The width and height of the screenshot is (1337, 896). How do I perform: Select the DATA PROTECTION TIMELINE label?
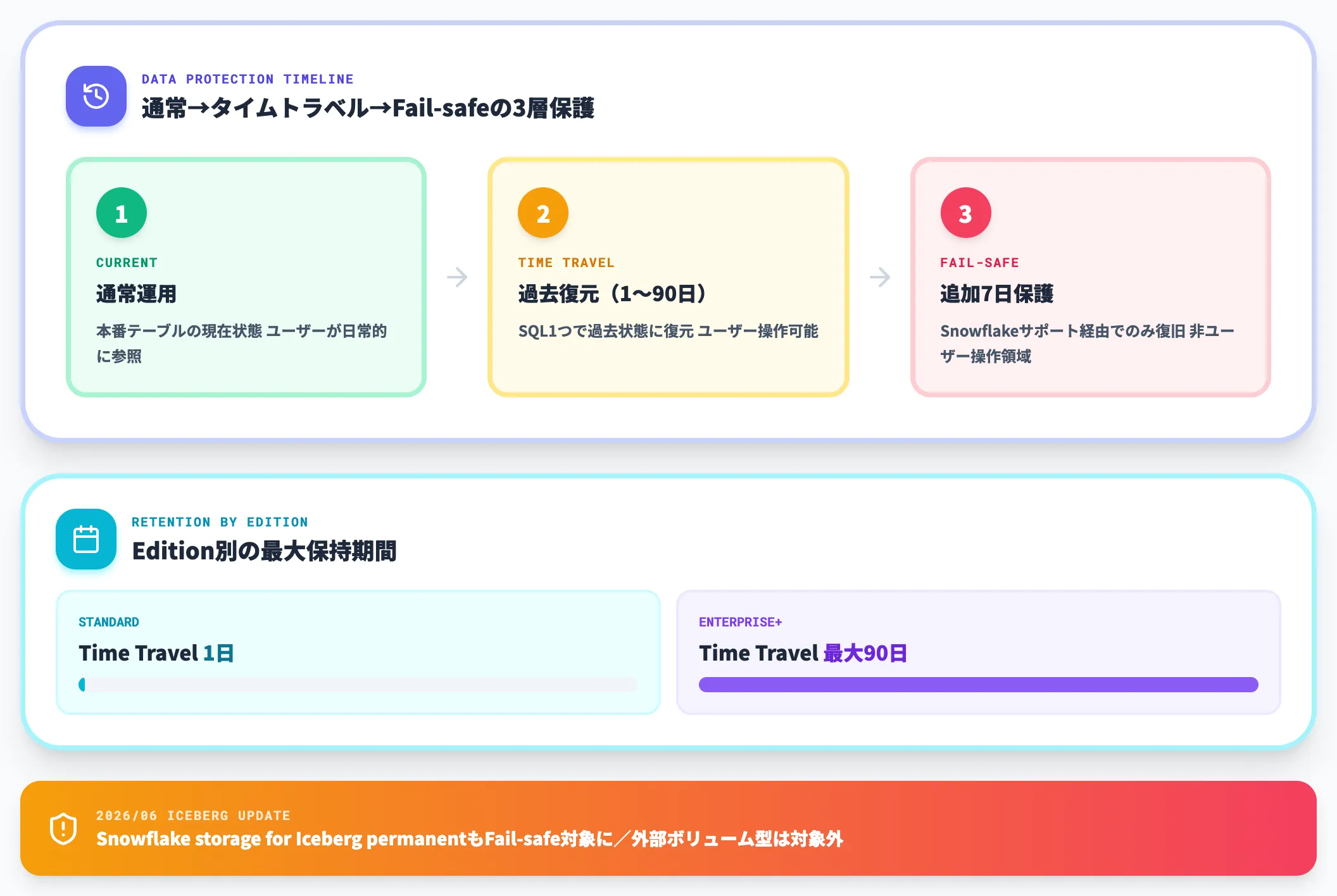click(248, 79)
